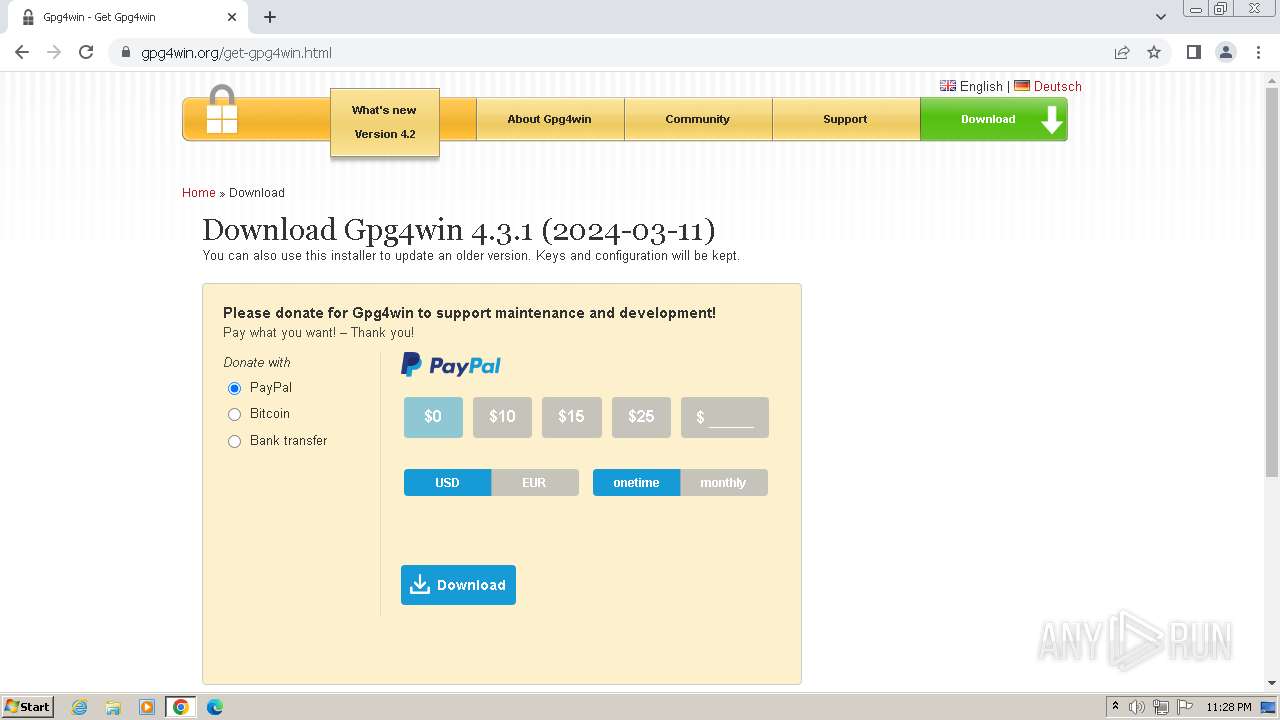This screenshot has width=1280, height=720.
Task: Select USD currency
Action: click(x=447, y=483)
